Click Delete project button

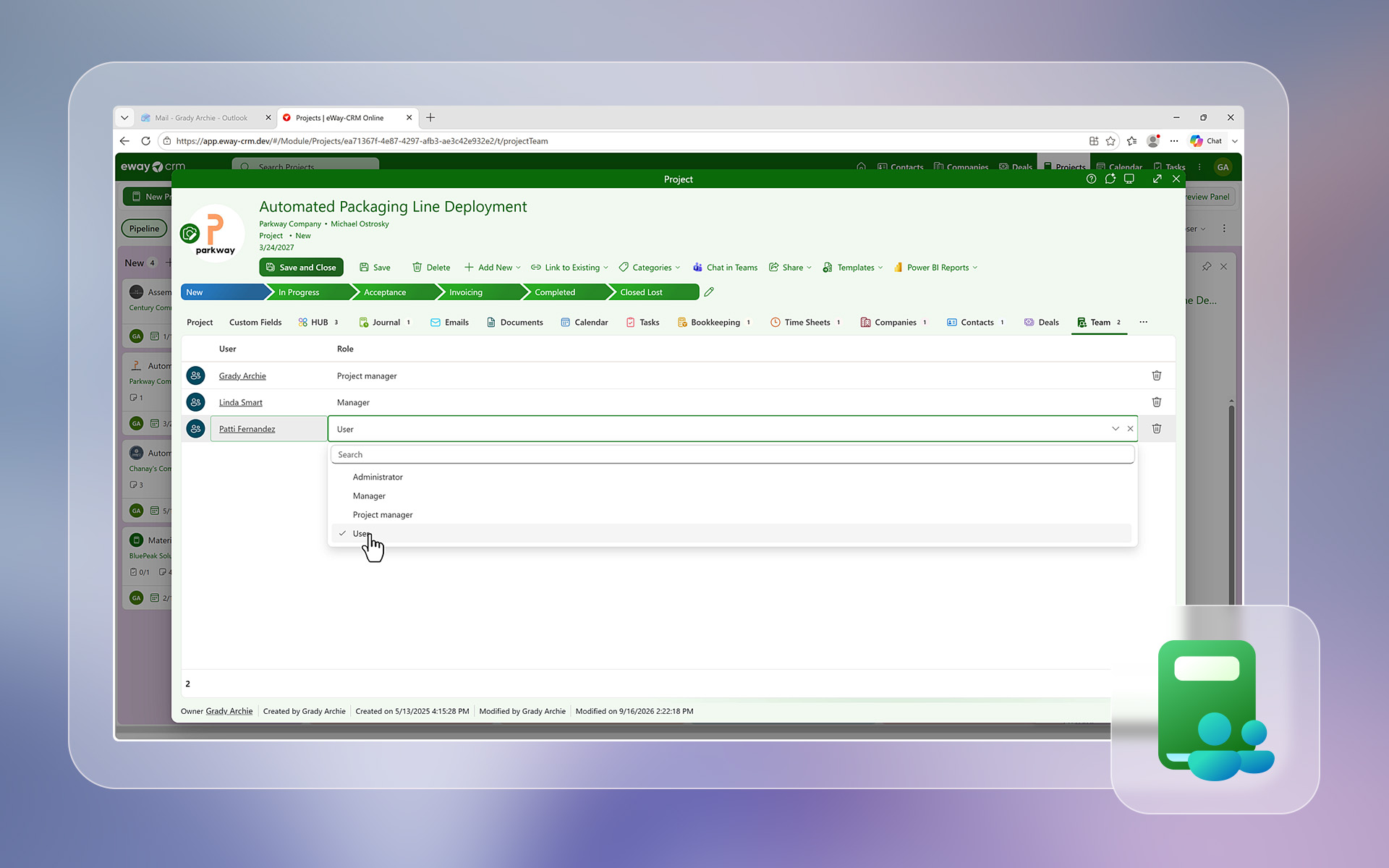431,268
